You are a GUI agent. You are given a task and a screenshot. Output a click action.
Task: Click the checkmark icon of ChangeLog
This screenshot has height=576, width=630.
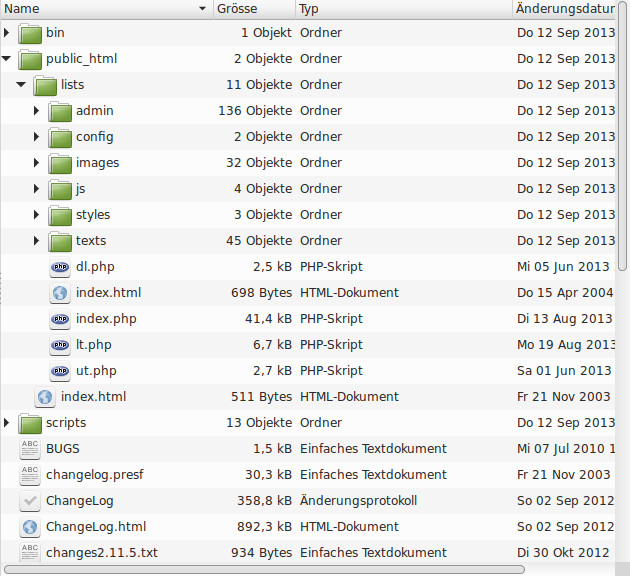(30, 501)
